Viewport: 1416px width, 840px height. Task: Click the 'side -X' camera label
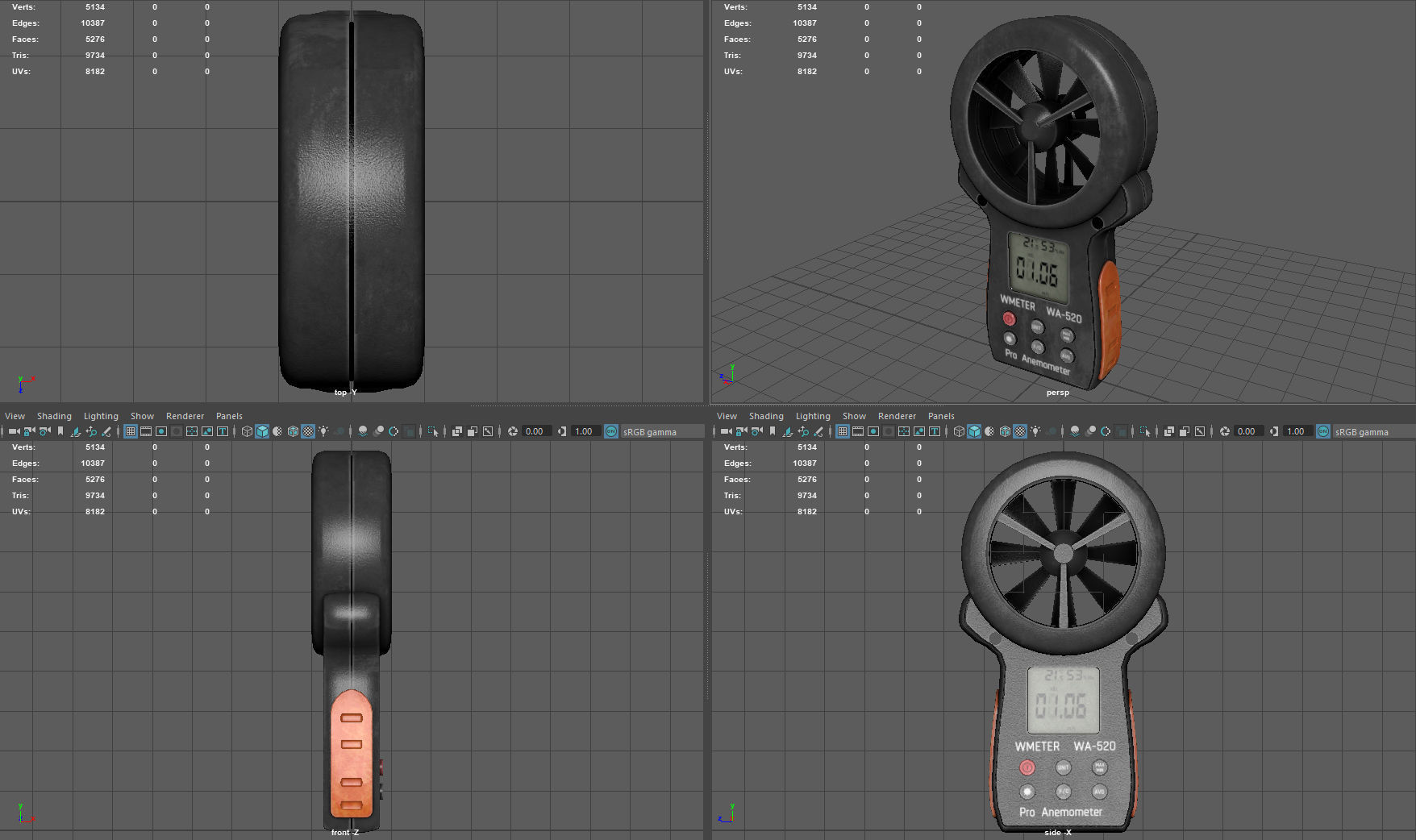point(1057,832)
